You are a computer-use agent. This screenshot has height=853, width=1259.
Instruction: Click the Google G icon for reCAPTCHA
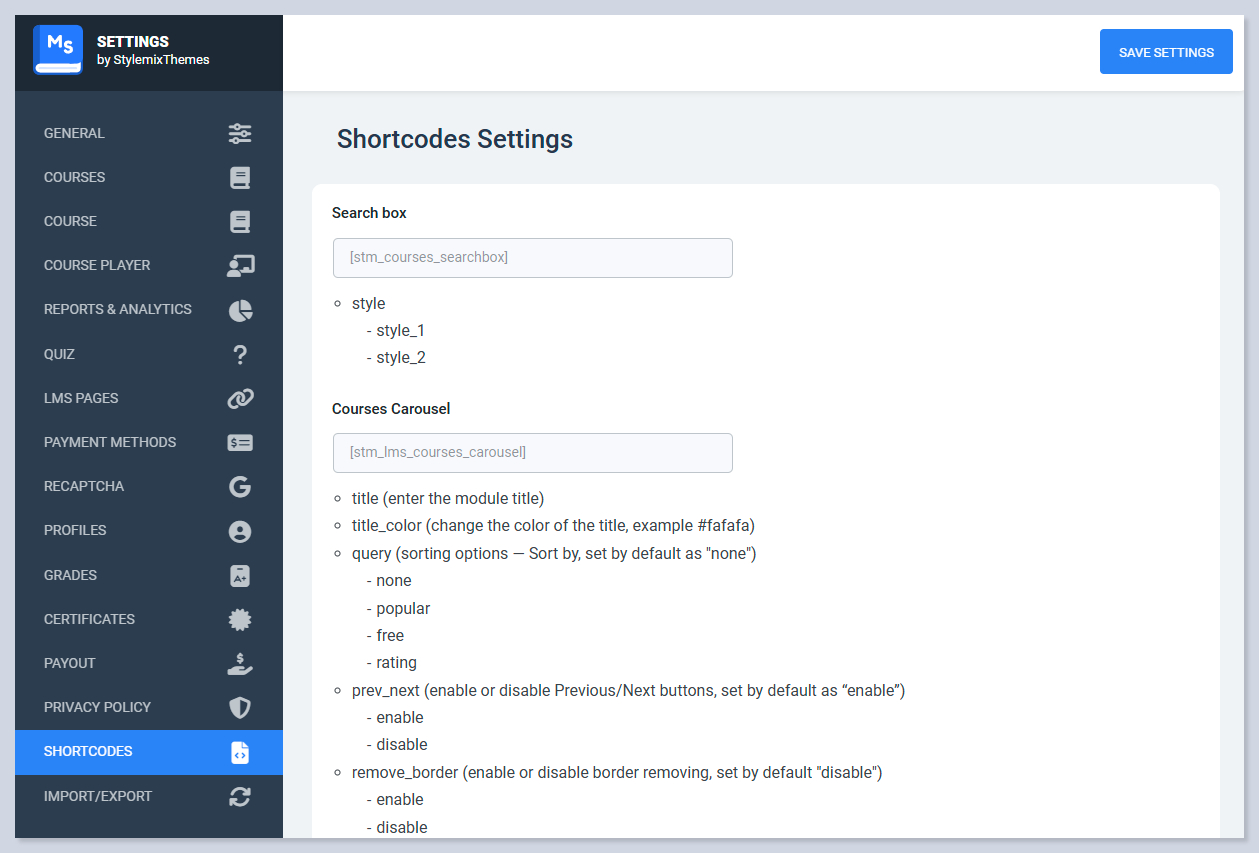(240, 487)
